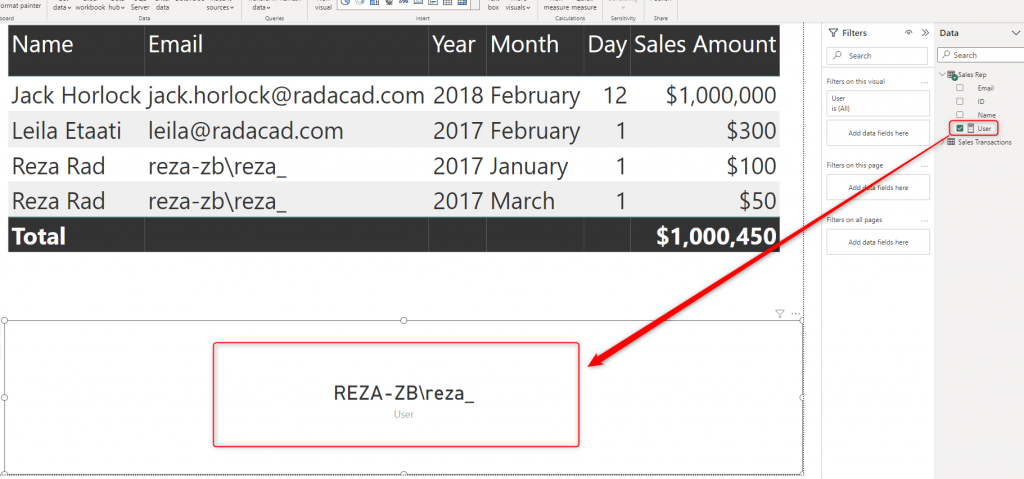Check the Email field checkbox
The width and height of the screenshot is (1024, 479).
coord(960,88)
